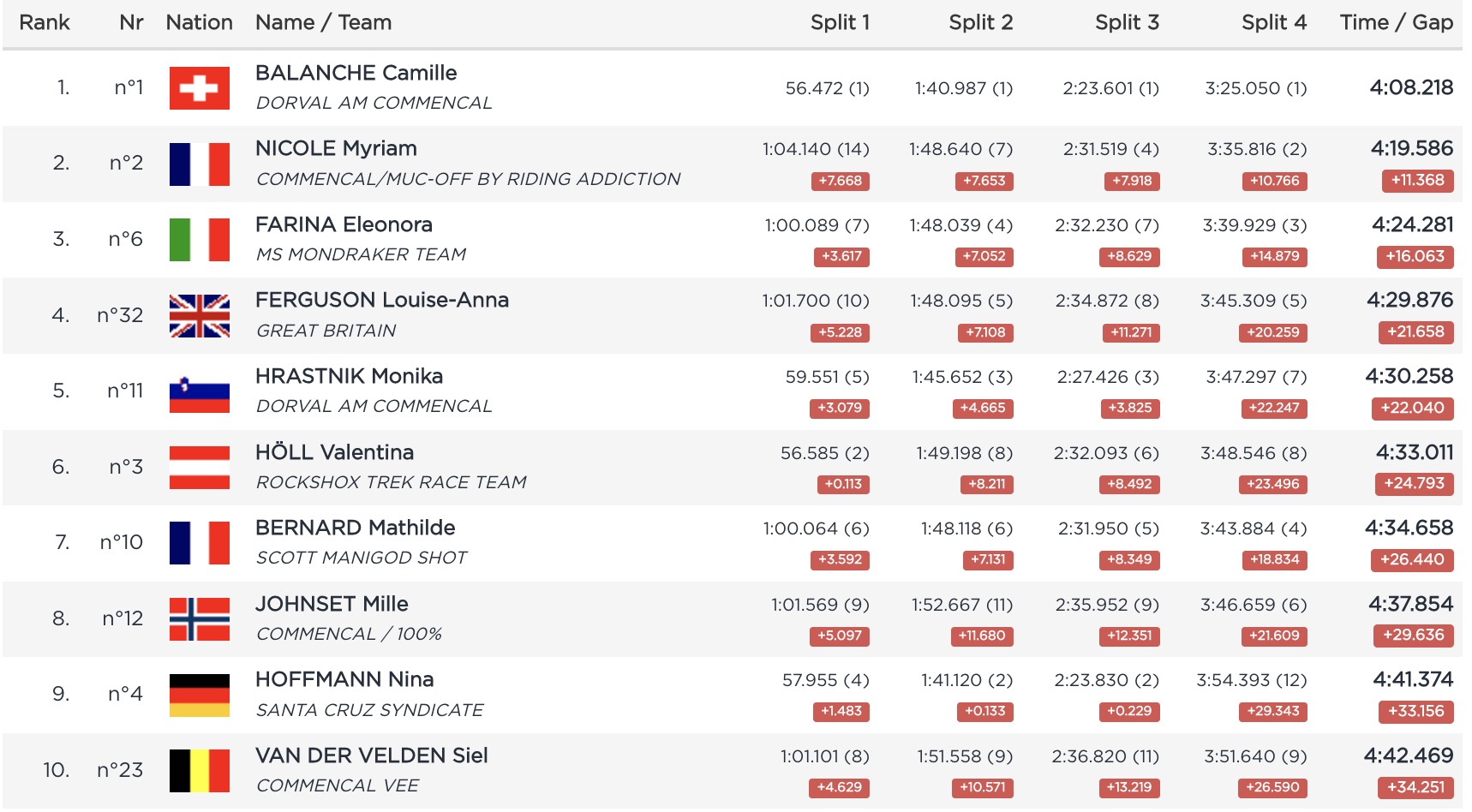Viewport: 1472px width, 812px height.
Task: Click the Belgian flag beside Van der Velden
Action: coord(199,770)
